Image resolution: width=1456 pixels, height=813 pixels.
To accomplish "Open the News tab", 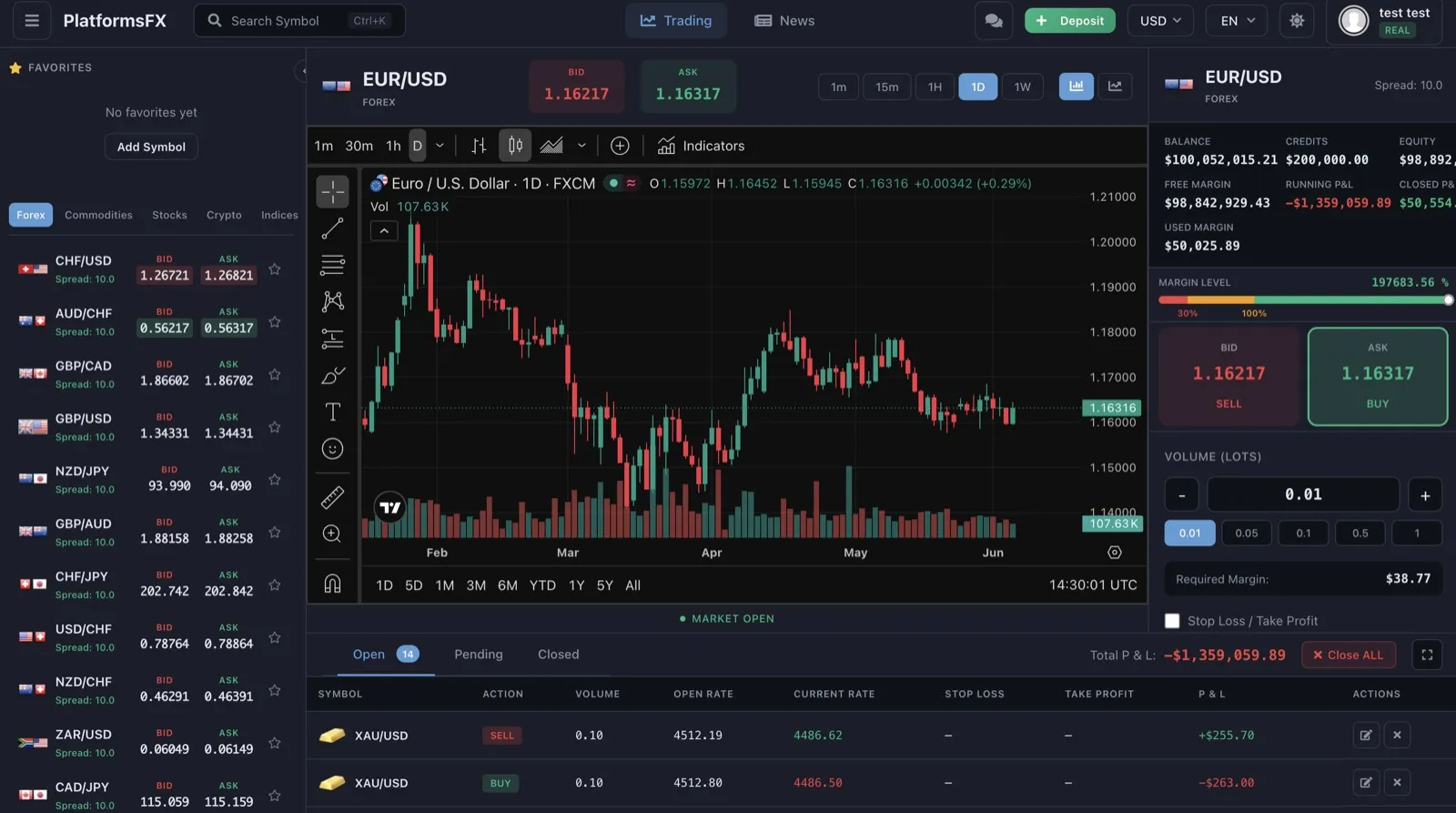I will click(784, 20).
